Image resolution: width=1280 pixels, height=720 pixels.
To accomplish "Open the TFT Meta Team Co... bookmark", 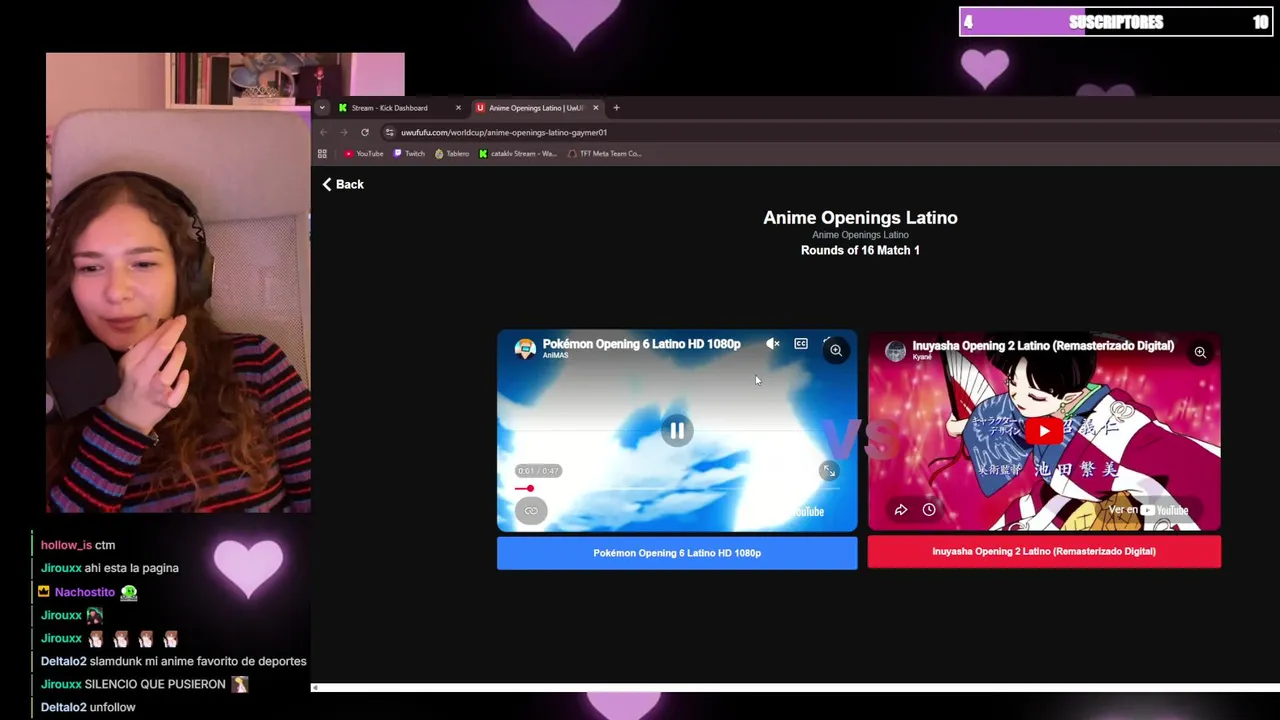I will (604, 154).
